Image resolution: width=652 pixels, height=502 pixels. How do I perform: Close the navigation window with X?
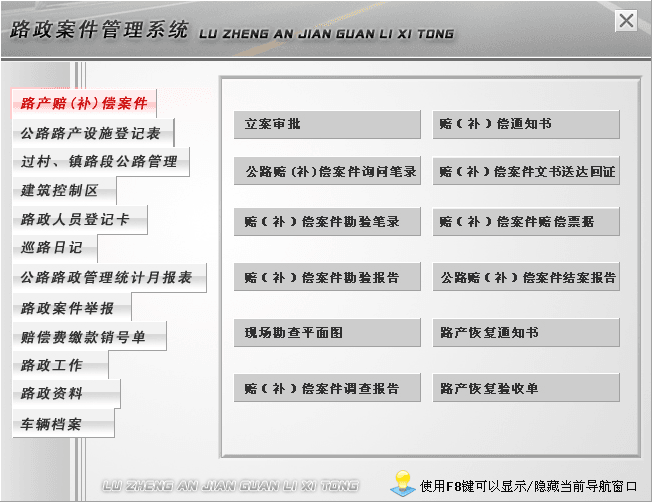[x=626, y=20]
